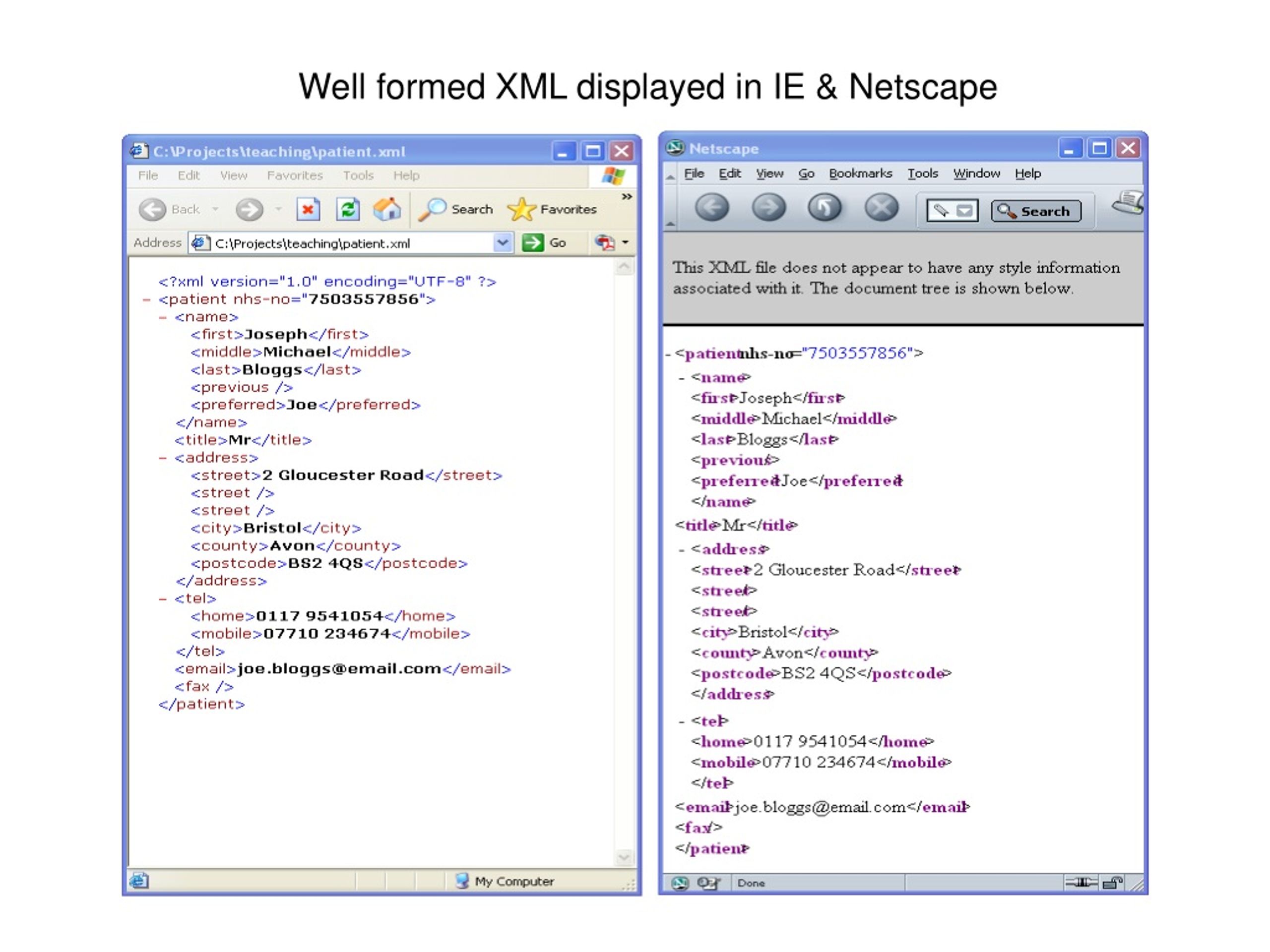Click the IE scrollbar down arrow
This screenshot has height=952, width=1270.
tap(625, 858)
